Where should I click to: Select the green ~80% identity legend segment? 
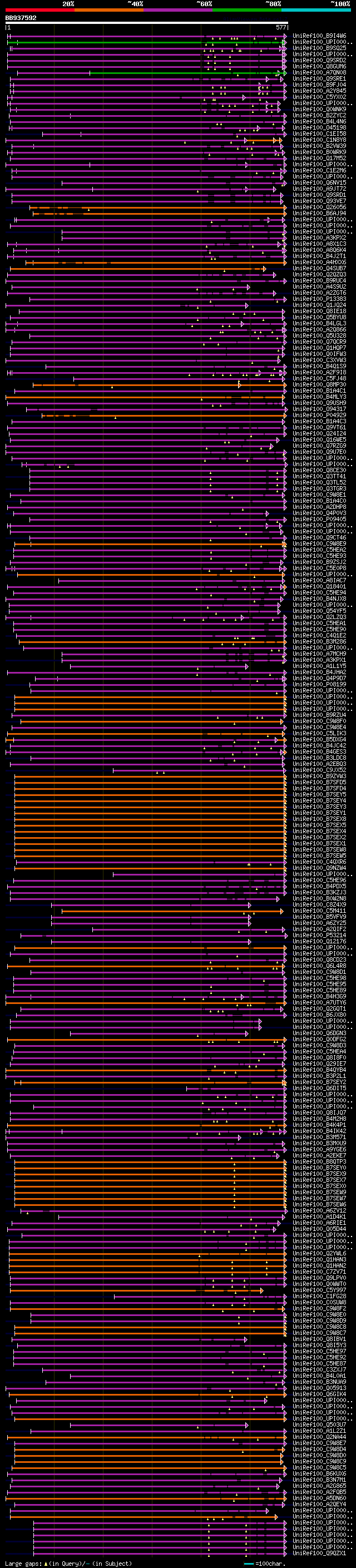[x=247, y=10]
